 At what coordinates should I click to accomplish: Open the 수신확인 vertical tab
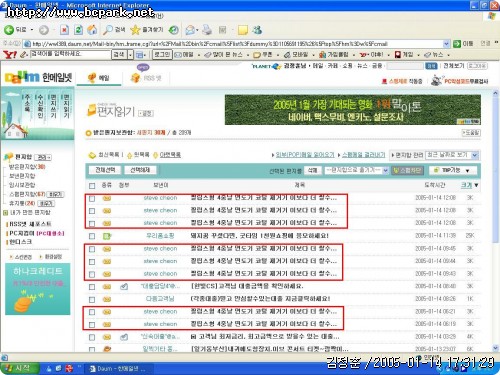click(40, 106)
